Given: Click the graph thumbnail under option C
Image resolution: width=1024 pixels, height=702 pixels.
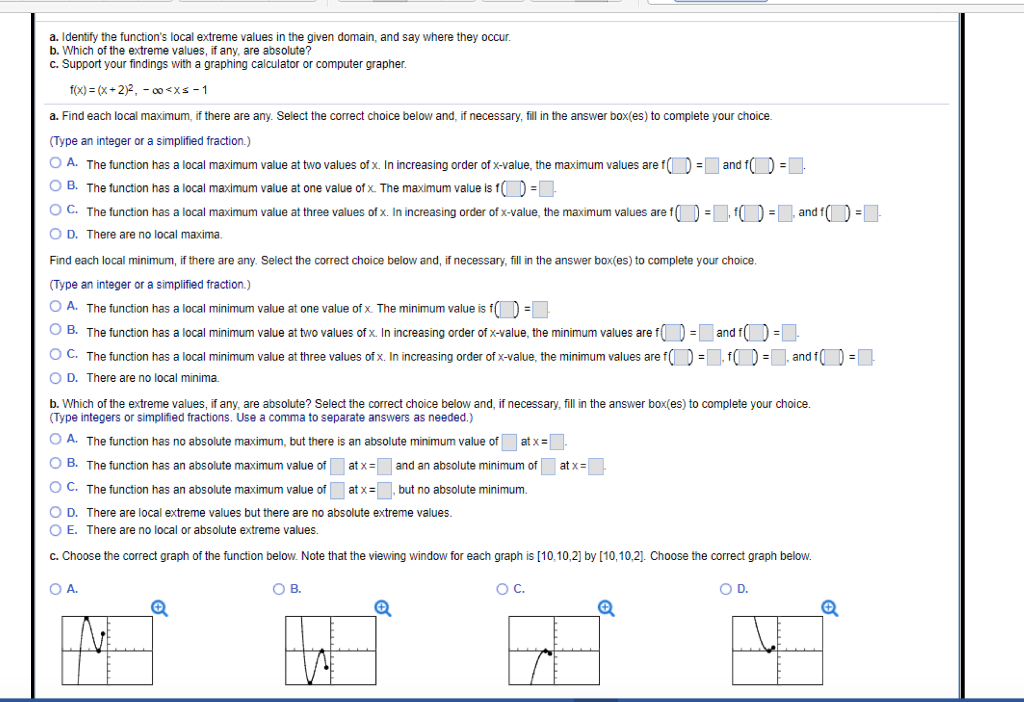Looking at the screenshot, I should 553,651.
